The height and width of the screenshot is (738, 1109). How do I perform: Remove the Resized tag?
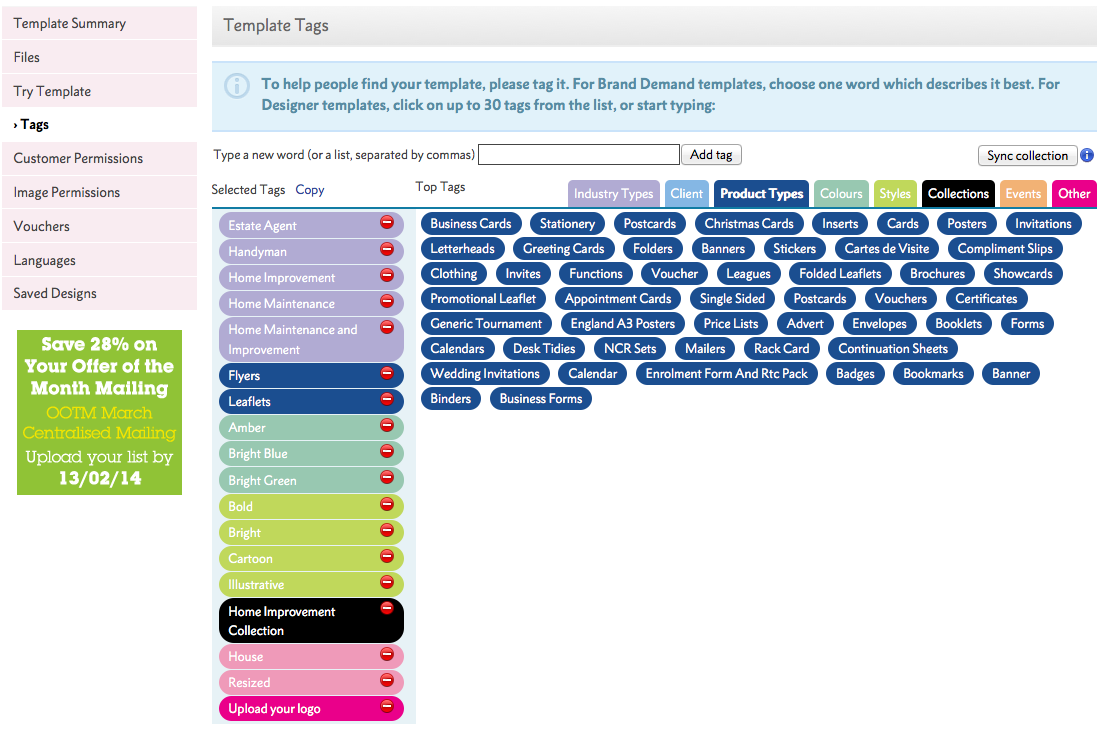pyautogui.click(x=387, y=680)
